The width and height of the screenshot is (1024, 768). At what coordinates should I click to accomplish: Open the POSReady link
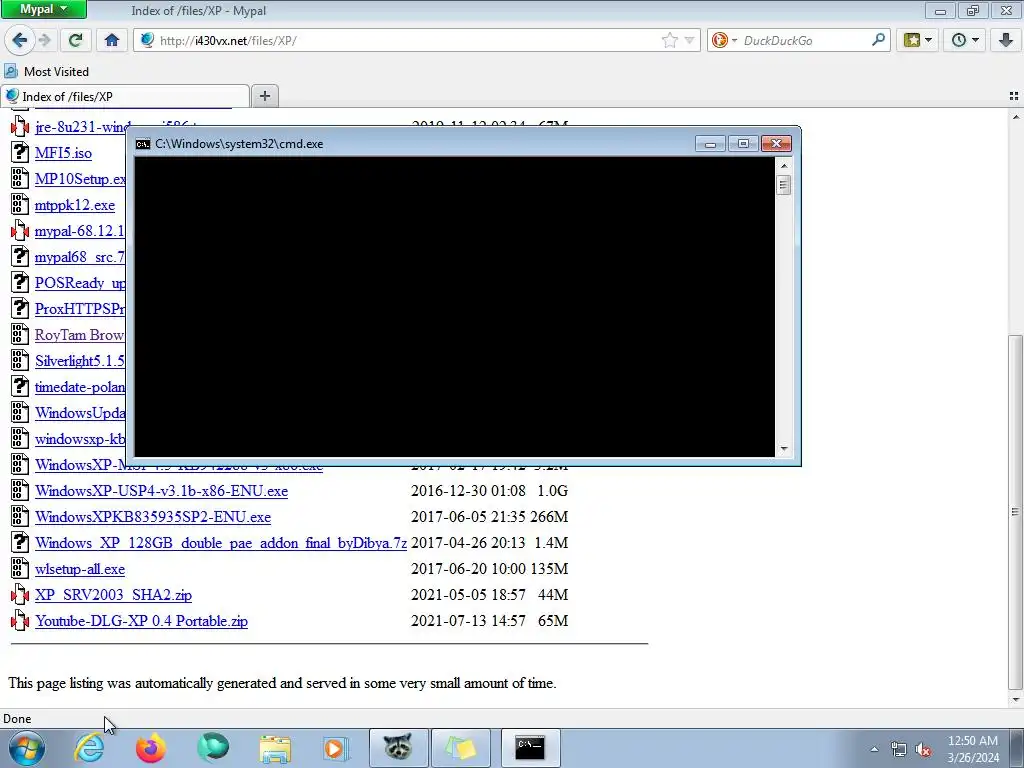[x=80, y=283]
